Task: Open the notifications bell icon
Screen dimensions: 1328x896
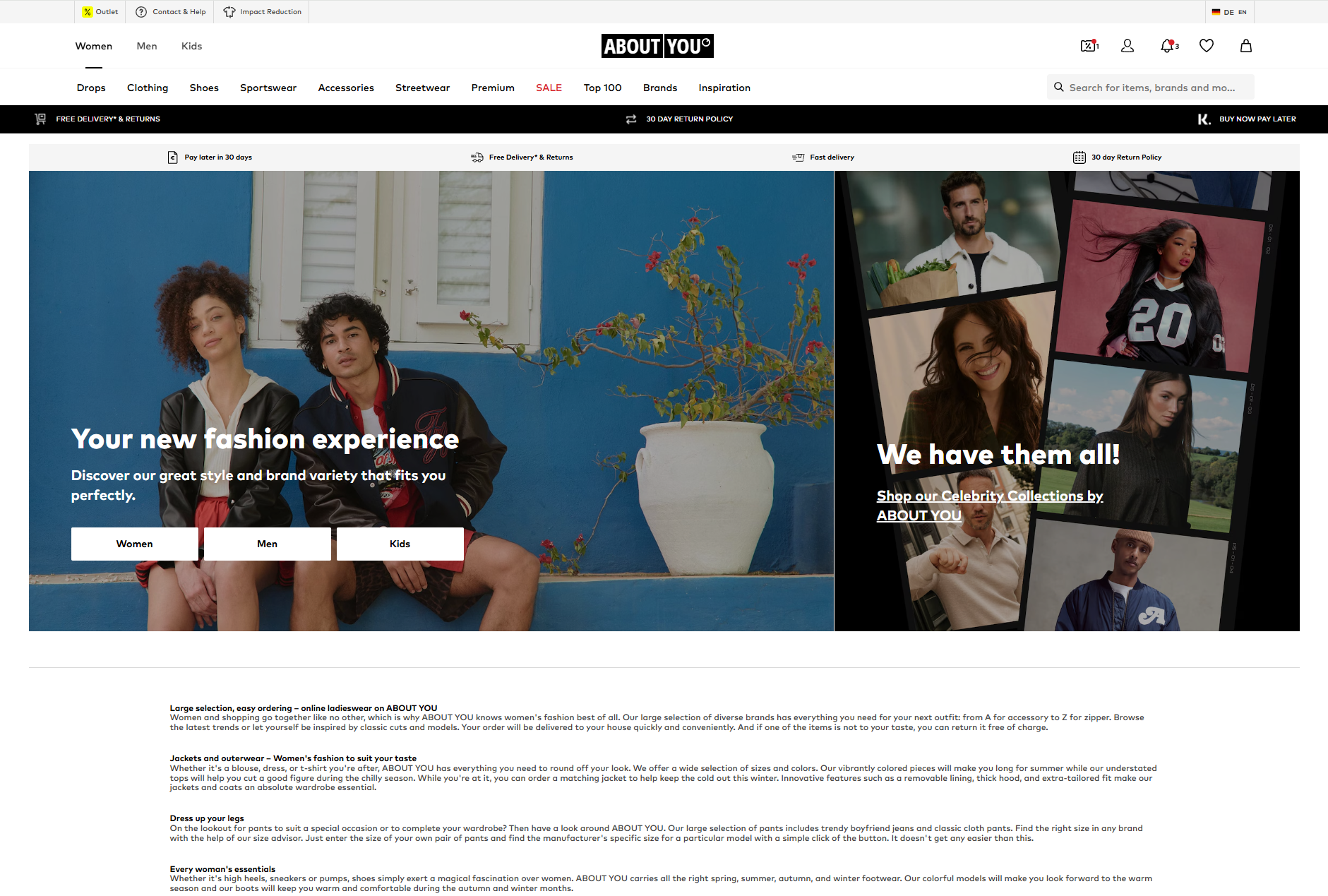Action: [x=1168, y=46]
